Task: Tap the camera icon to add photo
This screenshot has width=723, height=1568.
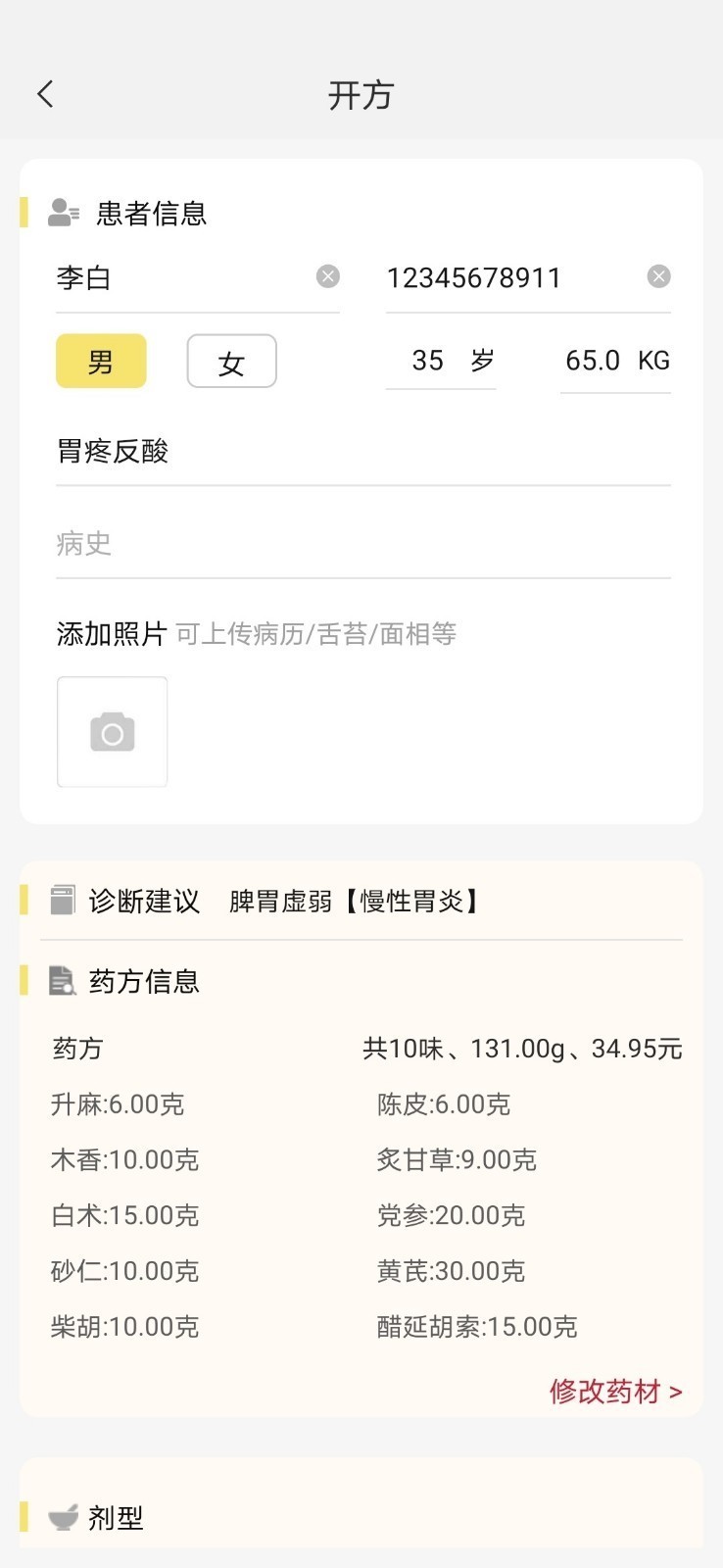Action: 113,732
